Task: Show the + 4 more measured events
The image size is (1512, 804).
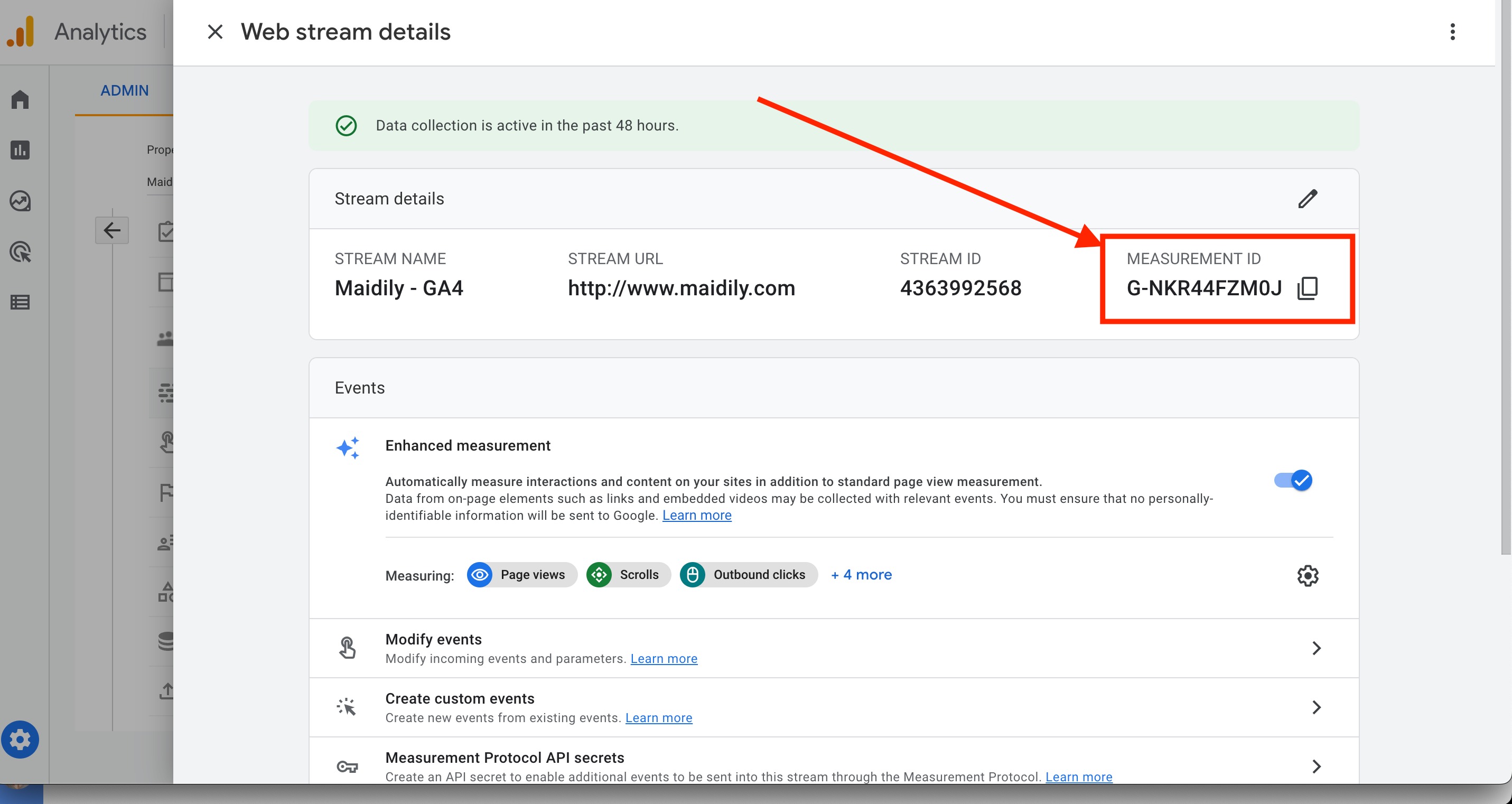Action: 861,575
